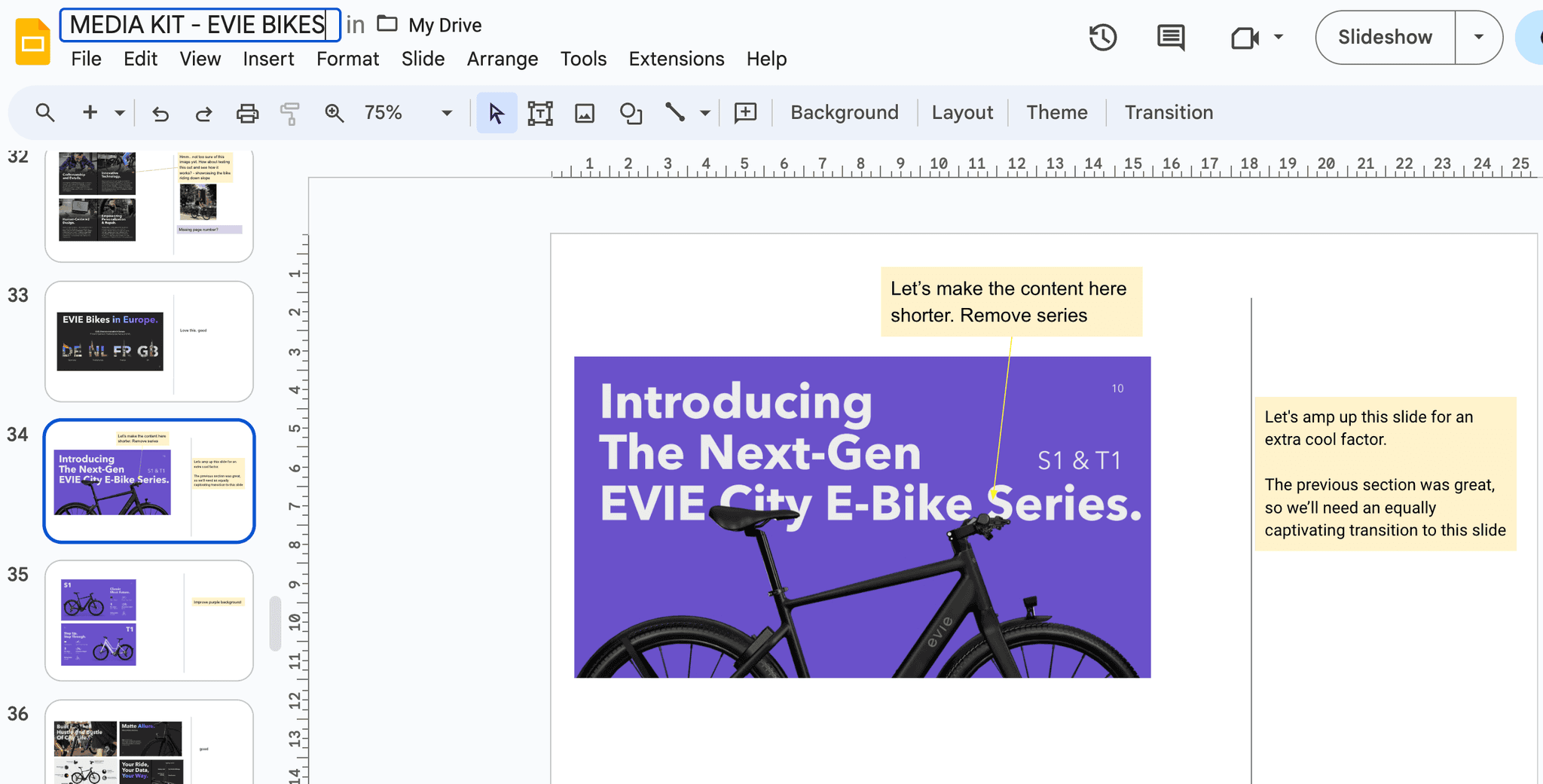This screenshot has width=1543, height=784.
Task: Open the Edit menu
Action: tap(140, 59)
